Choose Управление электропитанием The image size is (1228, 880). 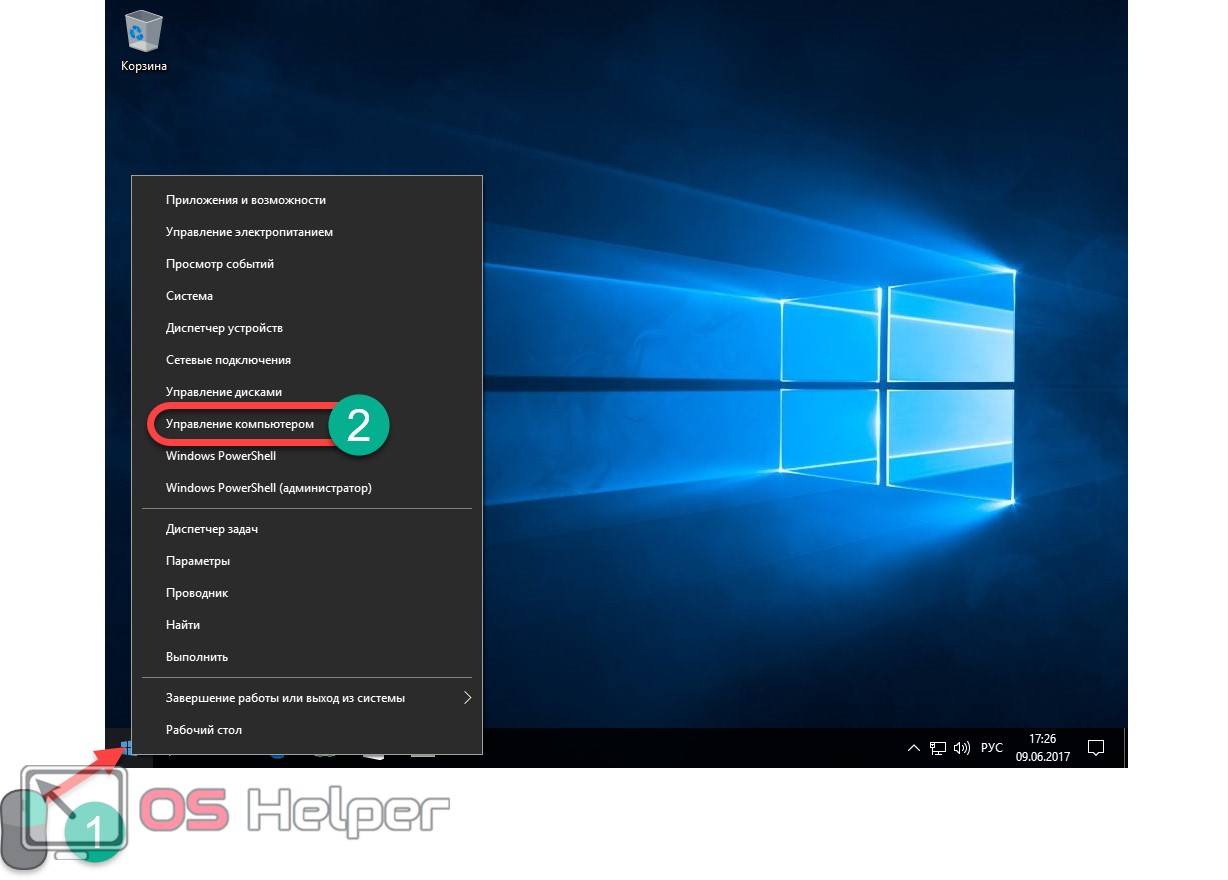coord(308,232)
